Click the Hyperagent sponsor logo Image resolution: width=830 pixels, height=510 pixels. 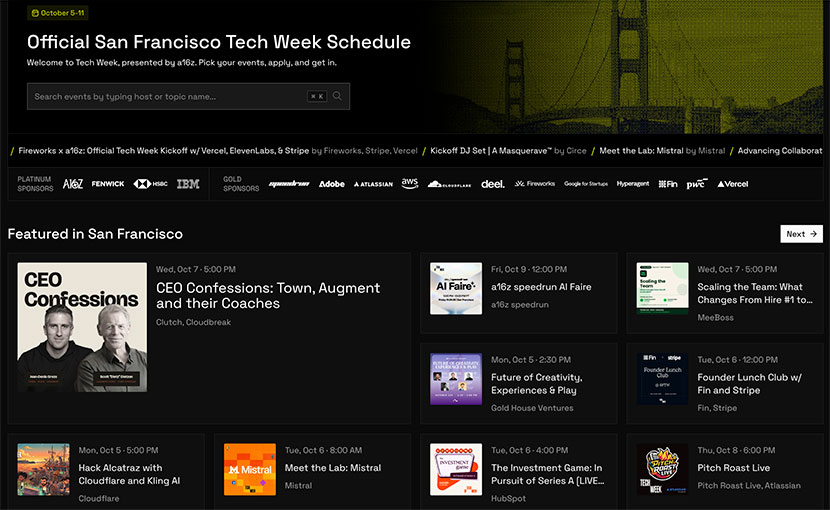coord(633,184)
